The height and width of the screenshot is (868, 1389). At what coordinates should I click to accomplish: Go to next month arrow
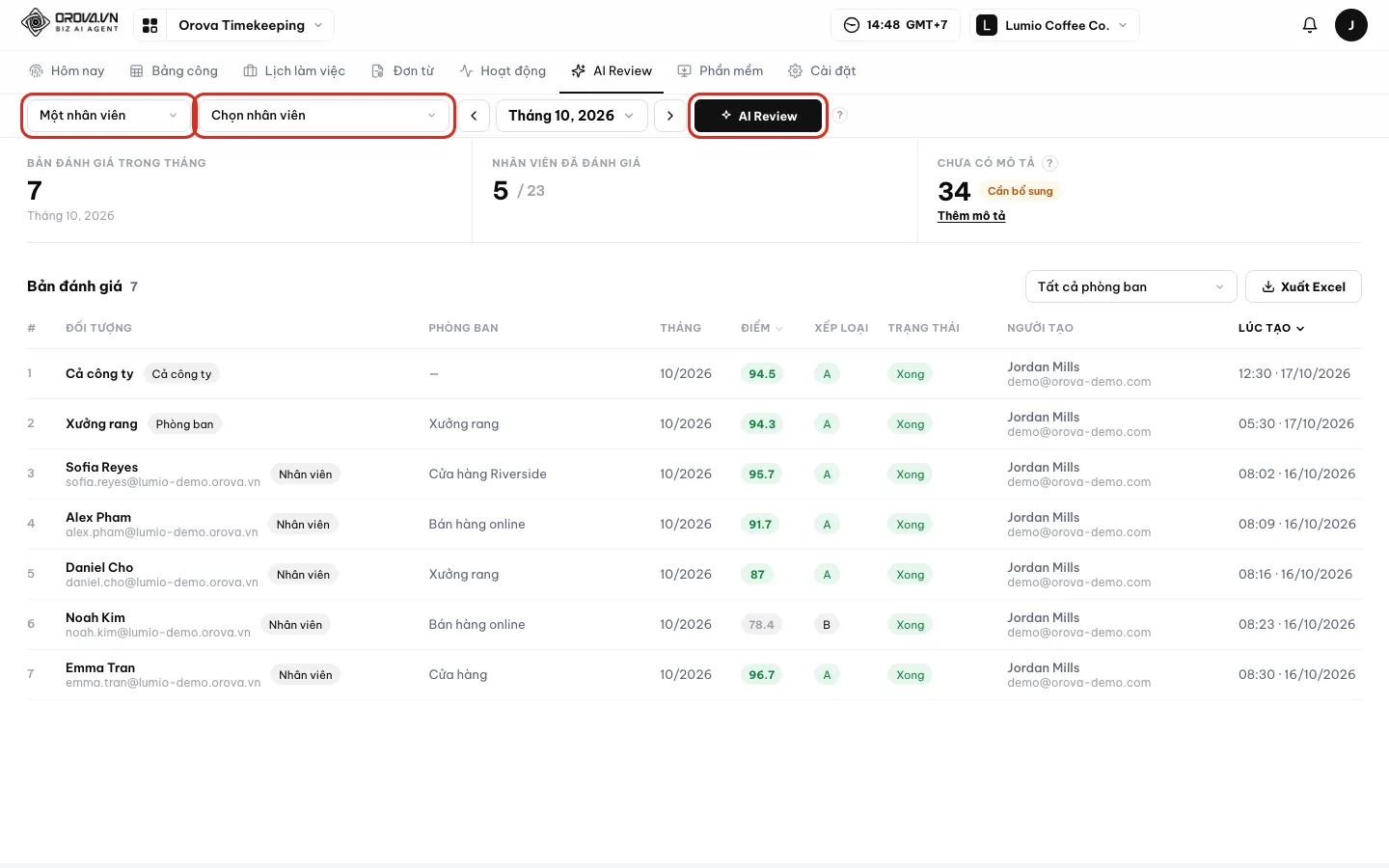pyautogui.click(x=670, y=116)
